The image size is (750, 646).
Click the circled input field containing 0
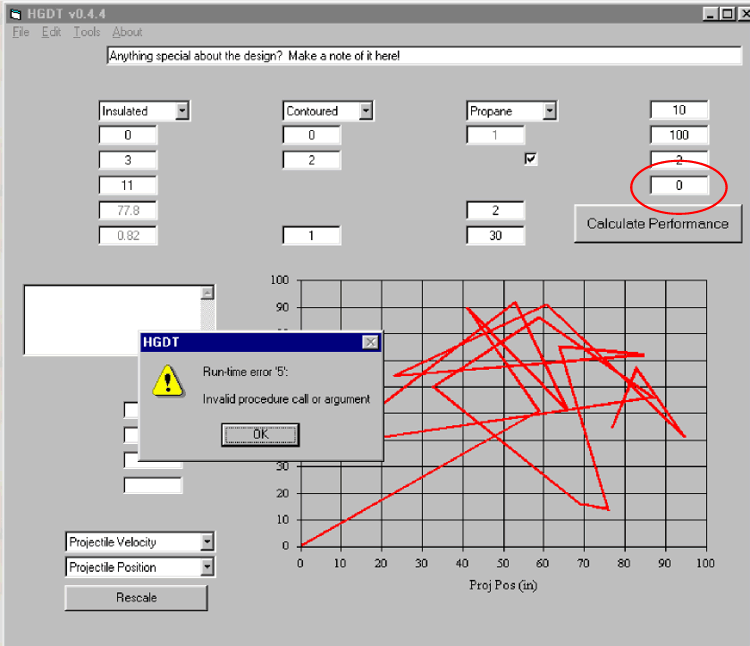679,185
